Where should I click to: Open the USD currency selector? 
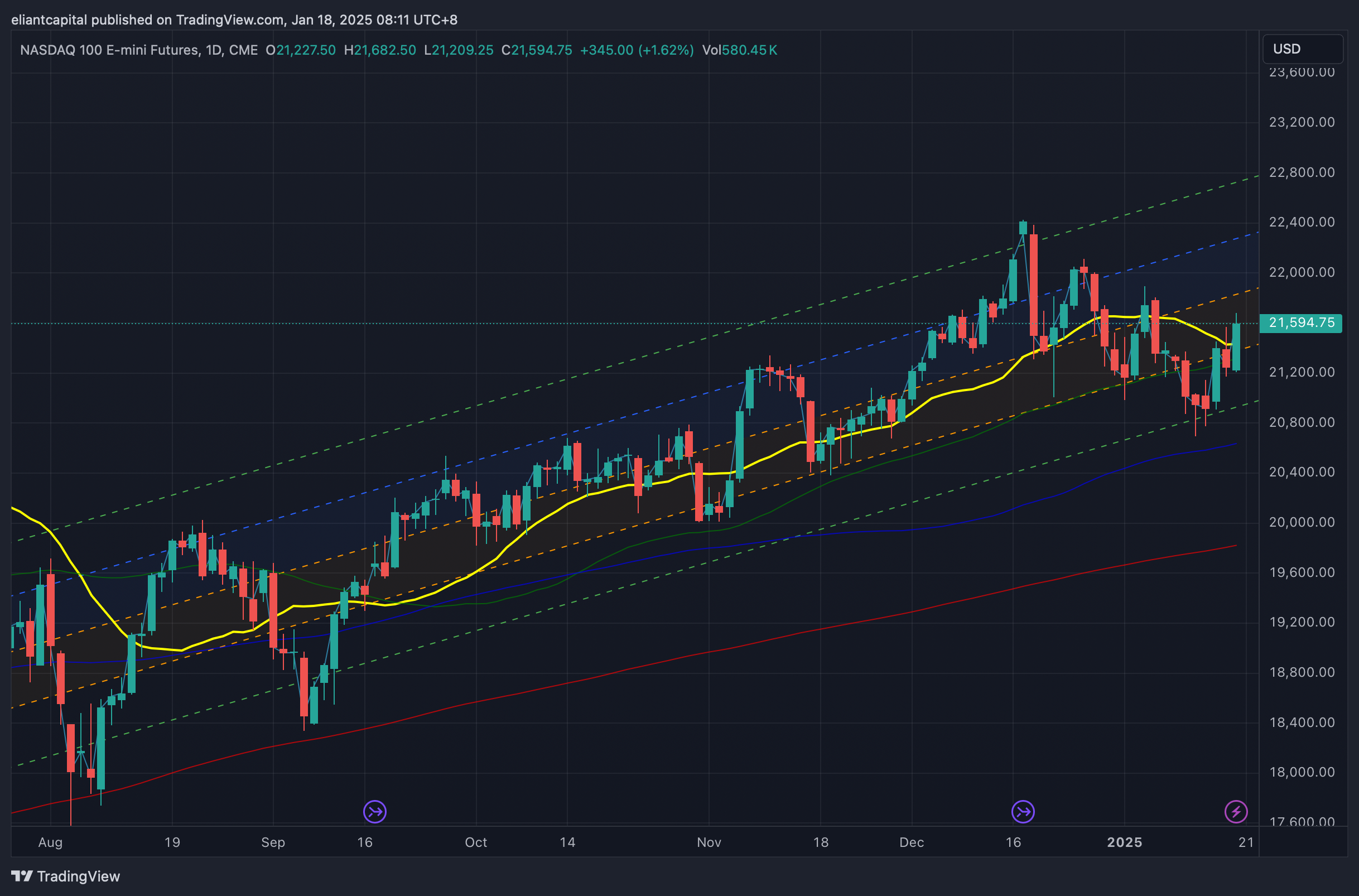click(x=1302, y=49)
